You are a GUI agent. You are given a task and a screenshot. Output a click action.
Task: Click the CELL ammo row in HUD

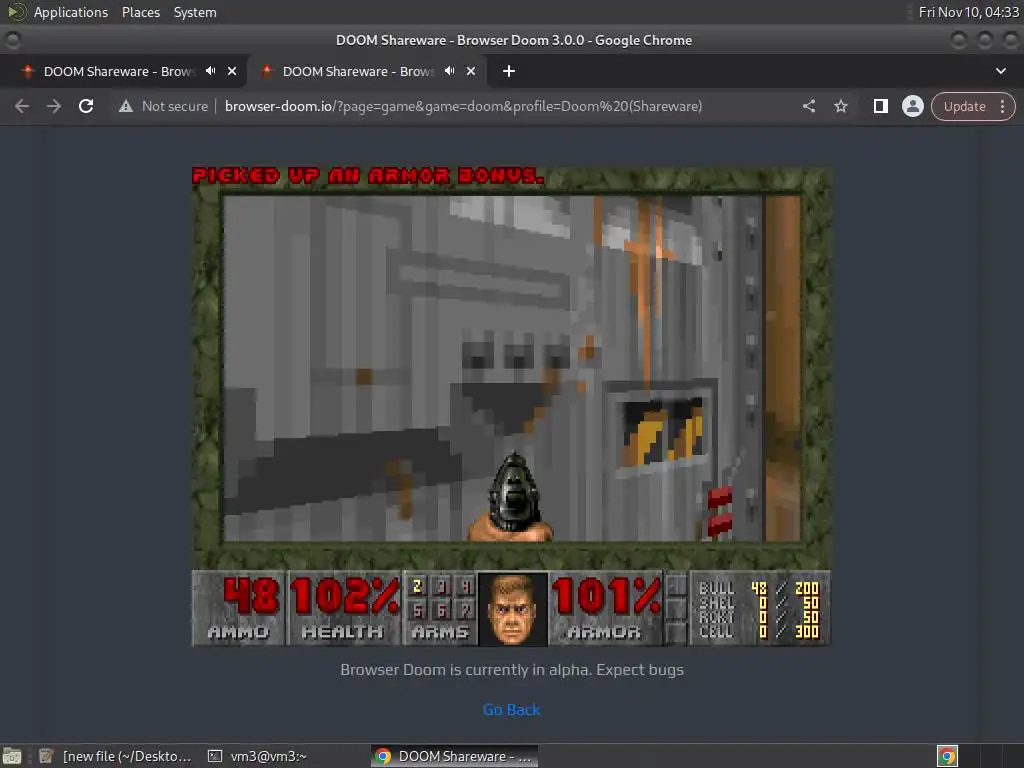[x=759, y=632]
